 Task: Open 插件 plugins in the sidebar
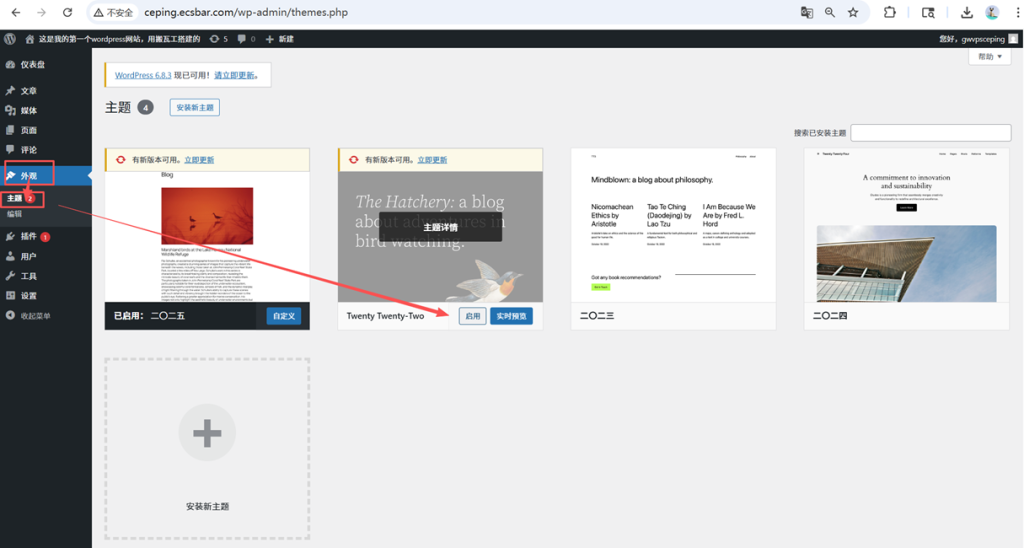coord(28,237)
